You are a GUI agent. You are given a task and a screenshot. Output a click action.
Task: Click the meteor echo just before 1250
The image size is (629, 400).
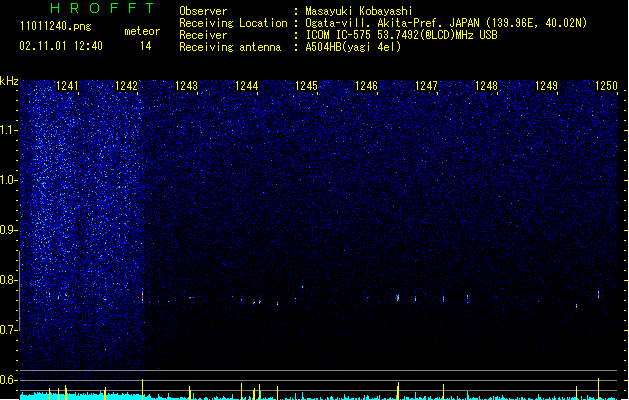click(x=599, y=294)
